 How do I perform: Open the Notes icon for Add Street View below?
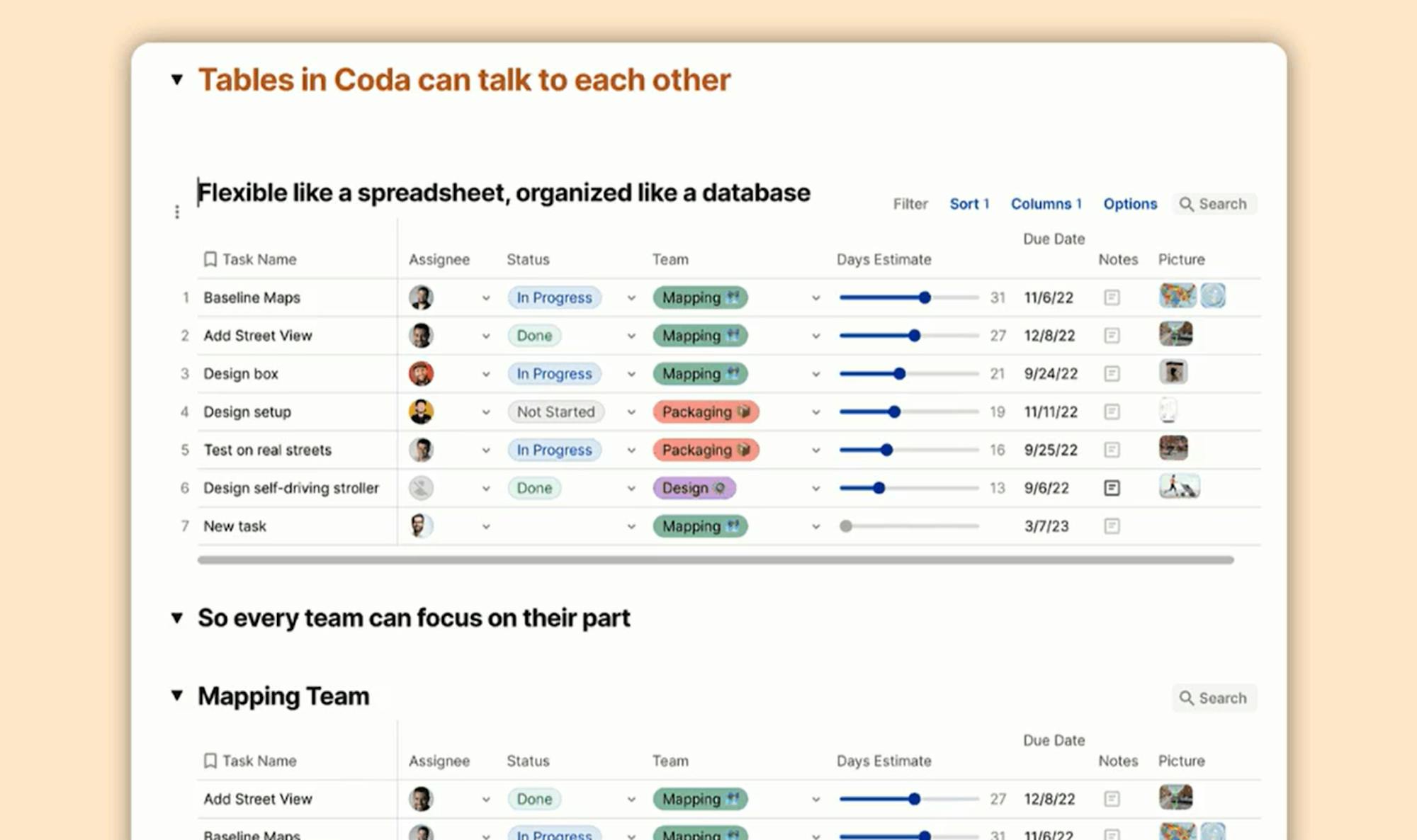pyautogui.click(x=1110, y=799)
